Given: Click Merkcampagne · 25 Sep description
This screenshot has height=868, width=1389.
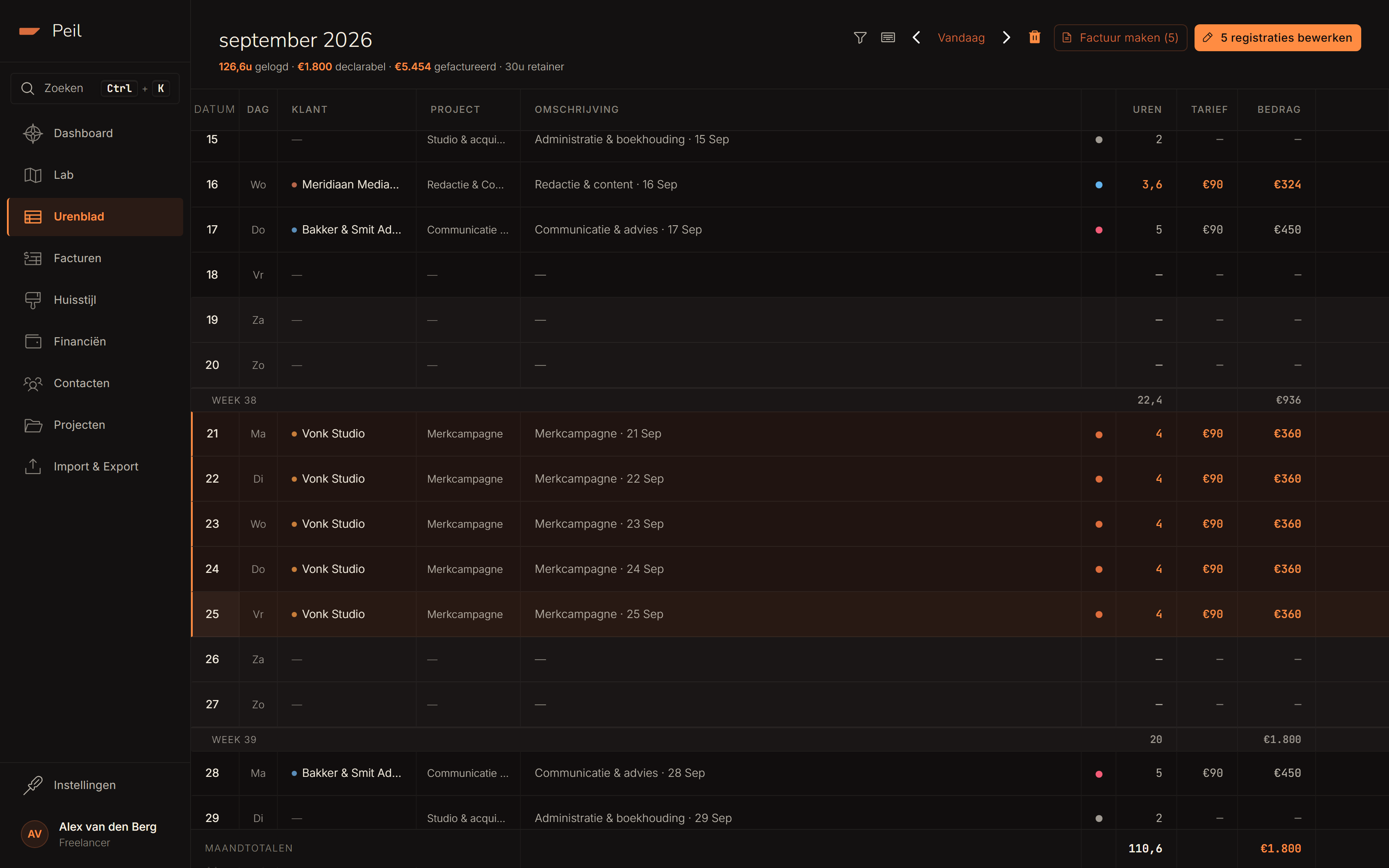Looking at the screenshot, I should pos(599,614).
